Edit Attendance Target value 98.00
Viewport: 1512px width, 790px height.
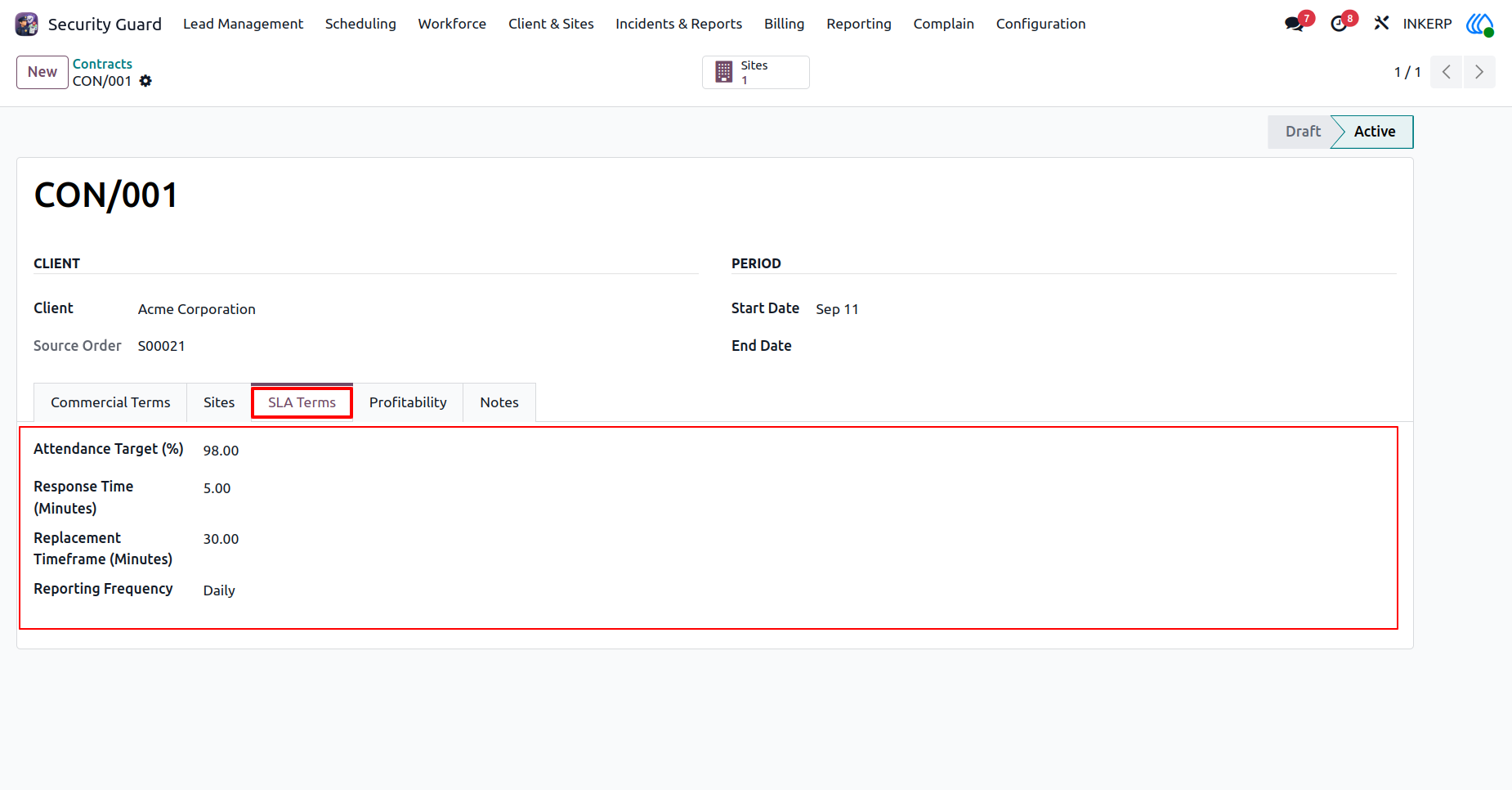(x=221, y=451)
